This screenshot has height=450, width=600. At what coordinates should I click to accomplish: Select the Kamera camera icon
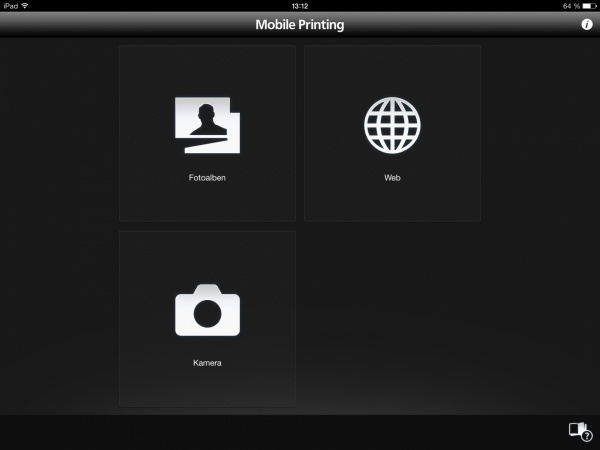coord(207,310)
